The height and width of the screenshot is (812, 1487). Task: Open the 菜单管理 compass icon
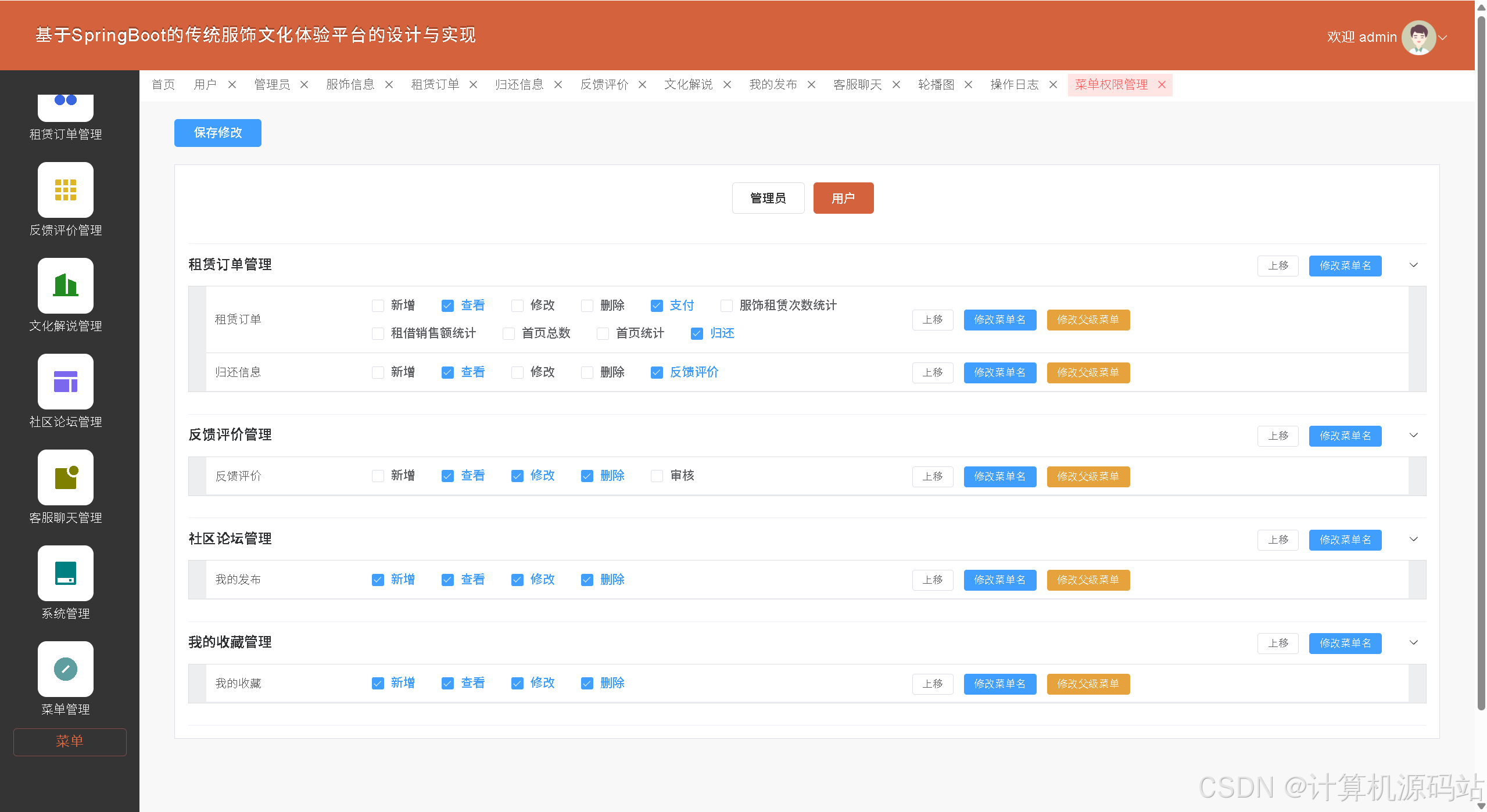[x=66, y=669]
